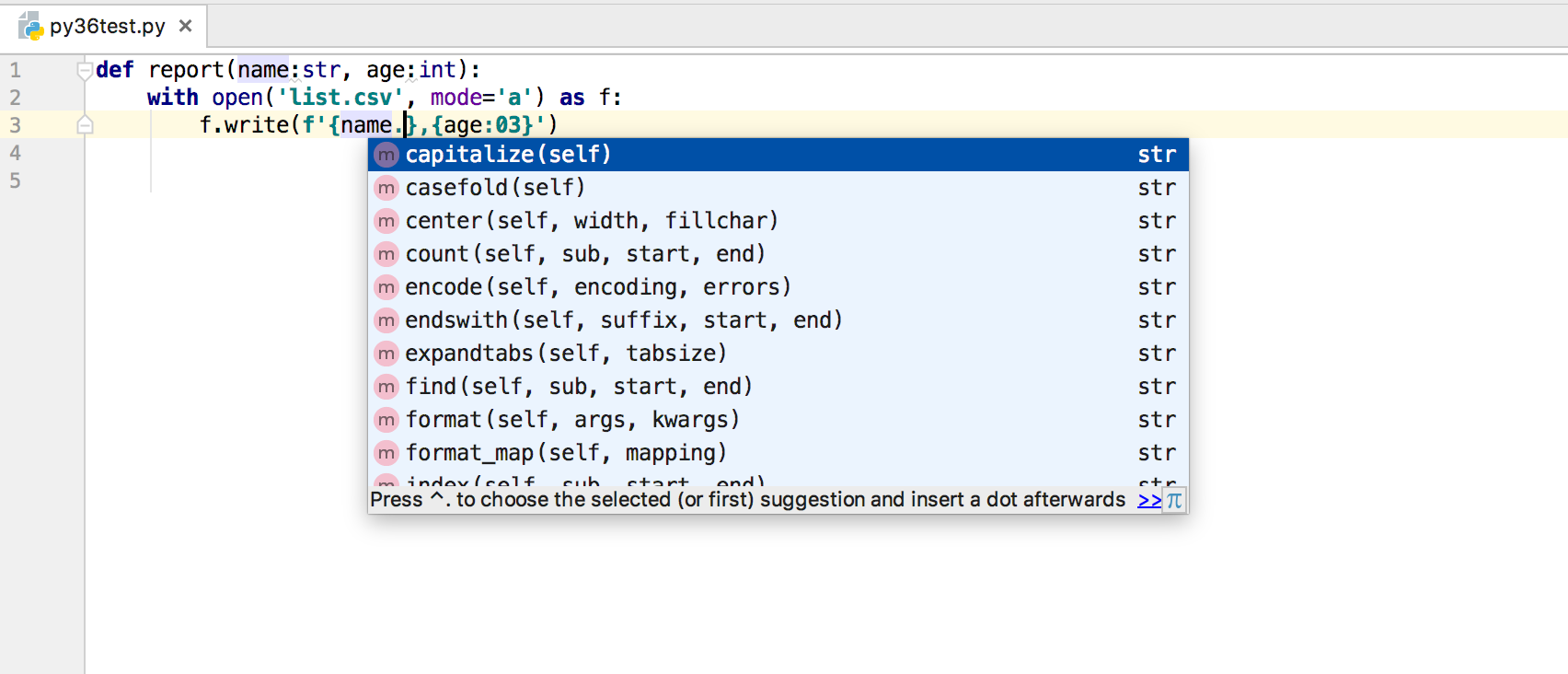1568x674 pixels.
Task: Click line number 4 in the gutter
Action: [x=15, y=153]
